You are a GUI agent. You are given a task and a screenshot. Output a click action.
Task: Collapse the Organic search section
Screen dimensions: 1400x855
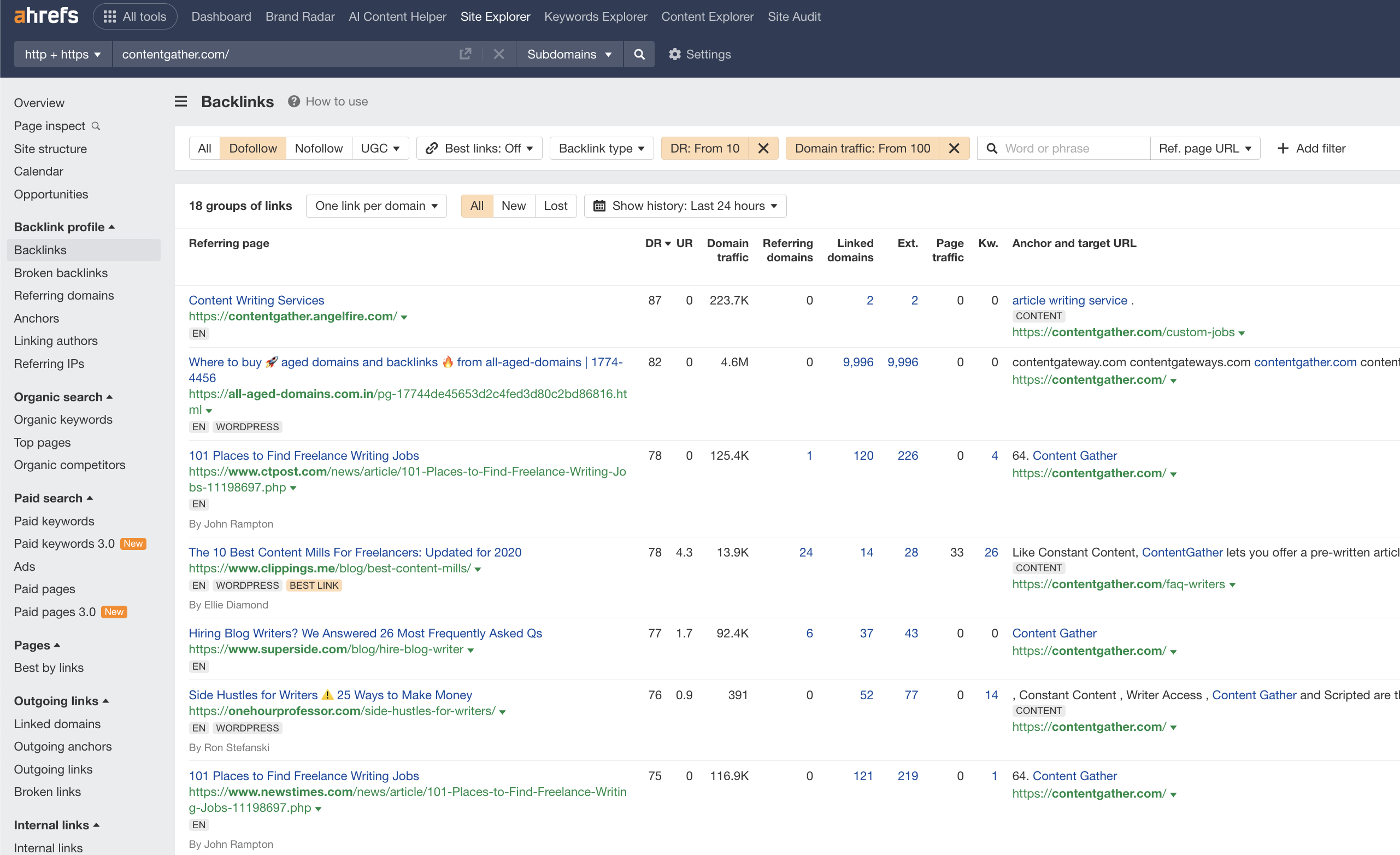click(x=63, y=397)
